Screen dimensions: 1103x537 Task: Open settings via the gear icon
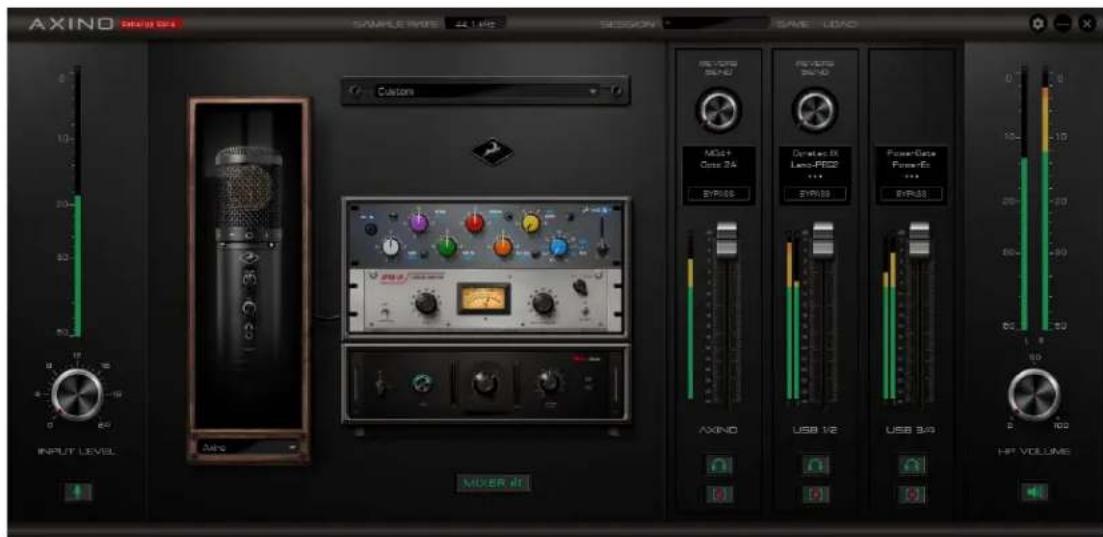(1038, 23)
